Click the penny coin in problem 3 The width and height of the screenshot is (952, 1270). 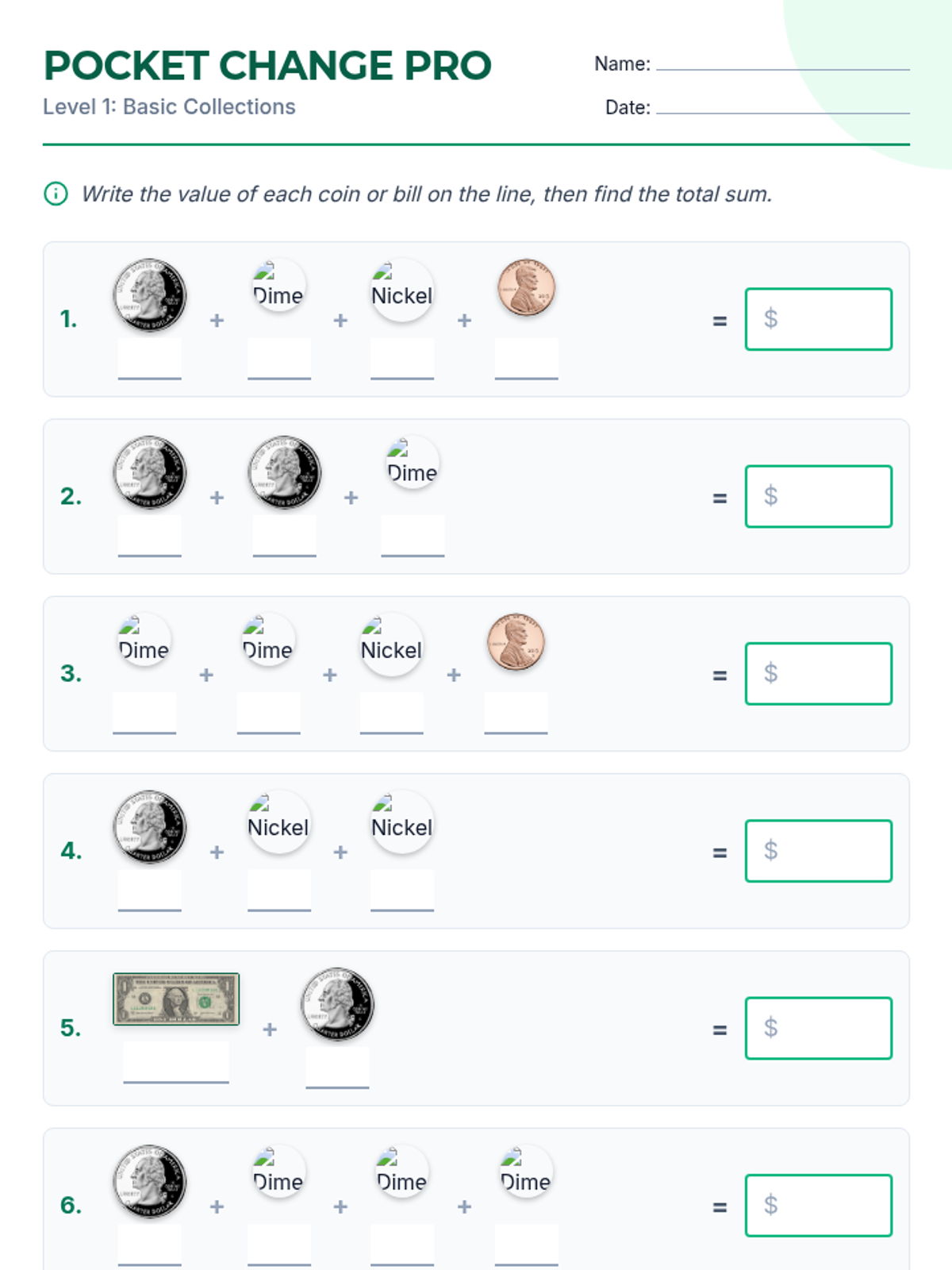516,641
